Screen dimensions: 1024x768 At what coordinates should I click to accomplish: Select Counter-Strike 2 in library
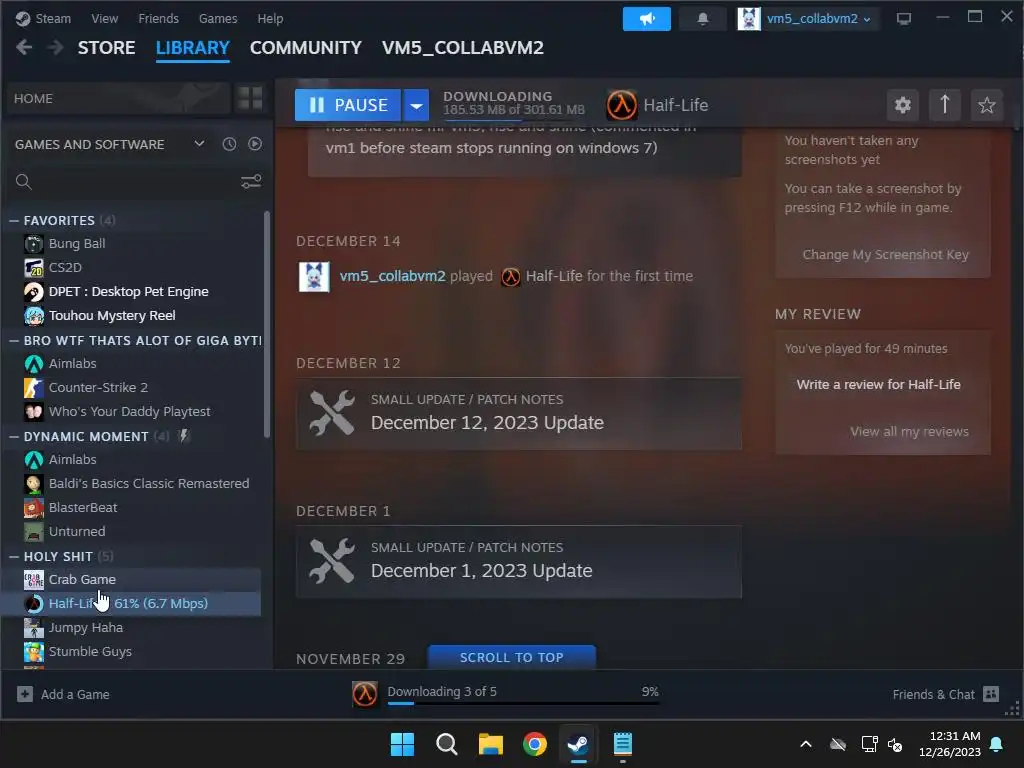[98, 388]
